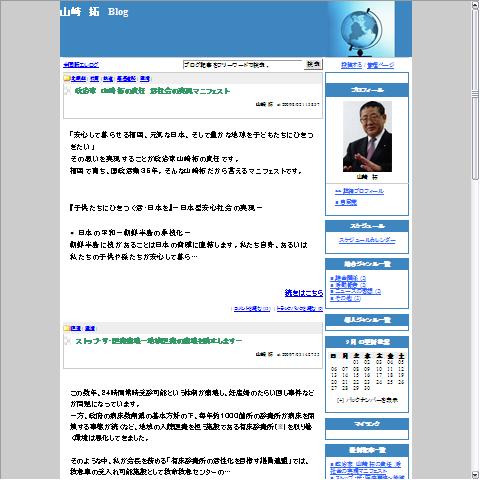
Task: Open the スケジュールカレンダー link
Action: click(367, 240)
